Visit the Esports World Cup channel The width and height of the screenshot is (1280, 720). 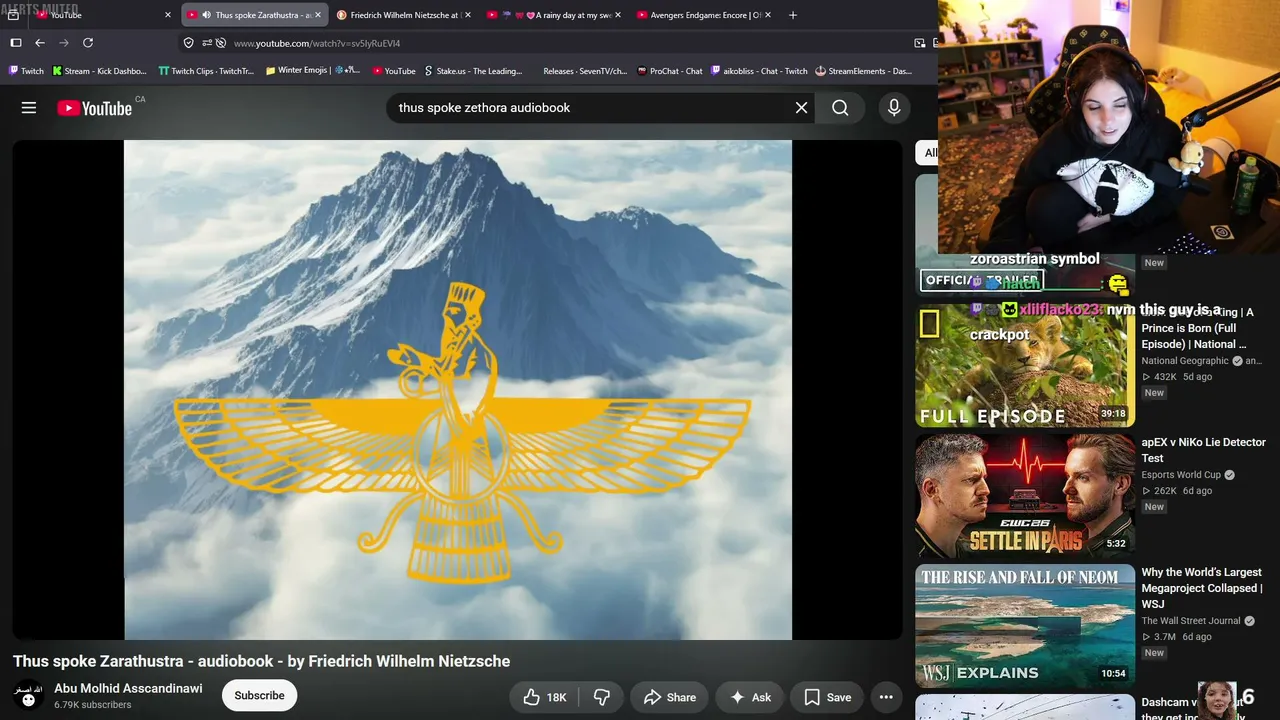tap(1181, 475)
